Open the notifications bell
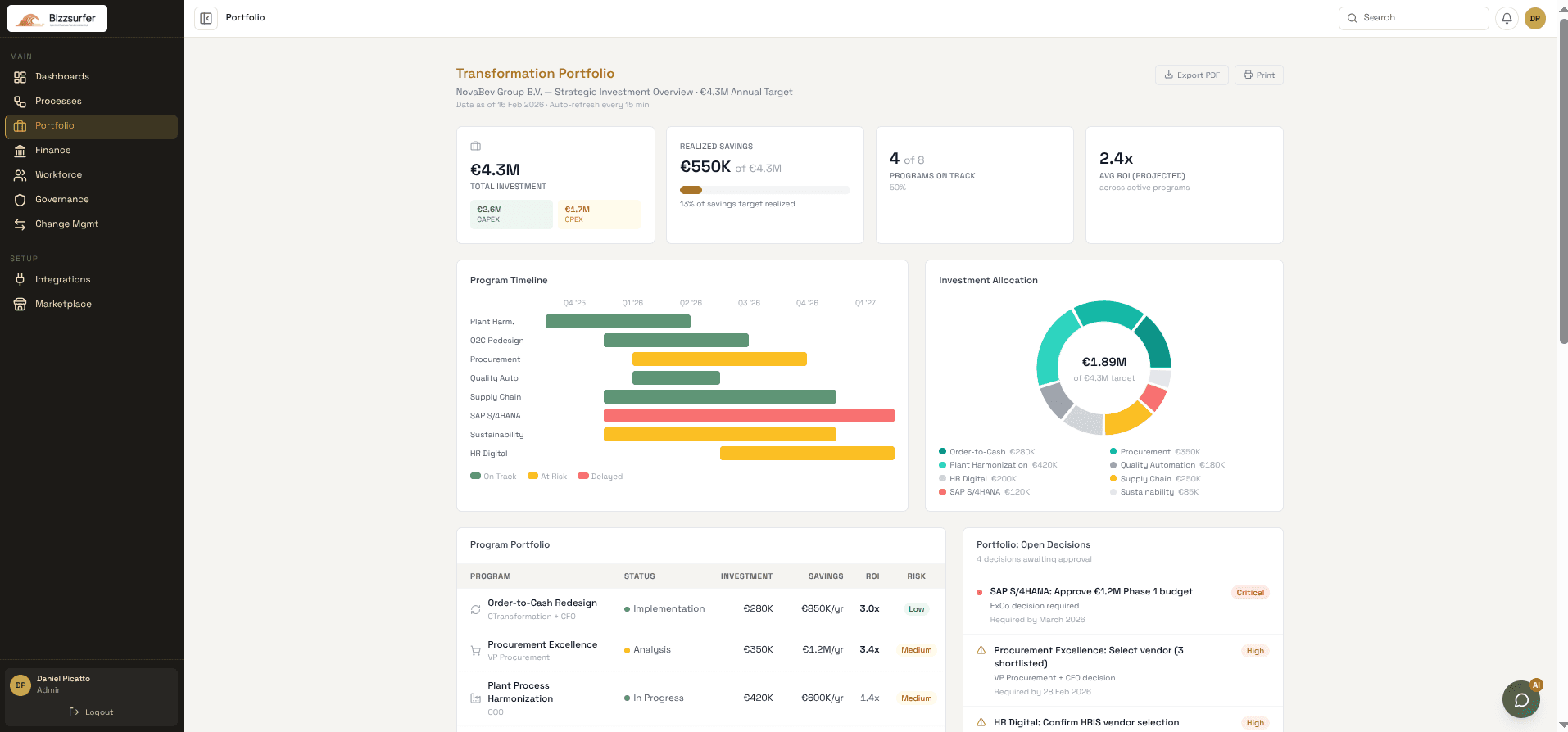 1507,18
